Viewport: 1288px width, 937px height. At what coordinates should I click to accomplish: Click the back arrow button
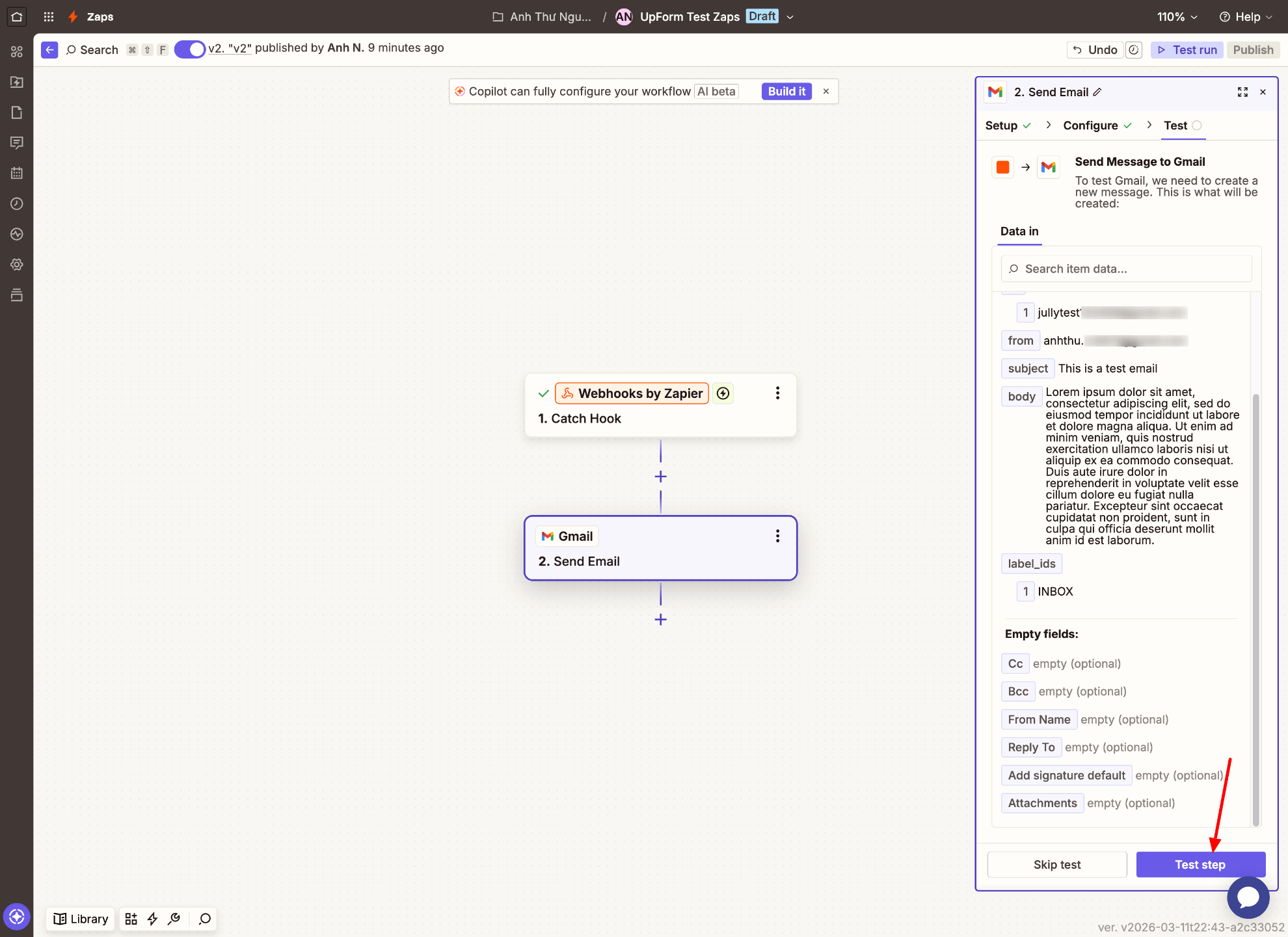click(49, 49)
